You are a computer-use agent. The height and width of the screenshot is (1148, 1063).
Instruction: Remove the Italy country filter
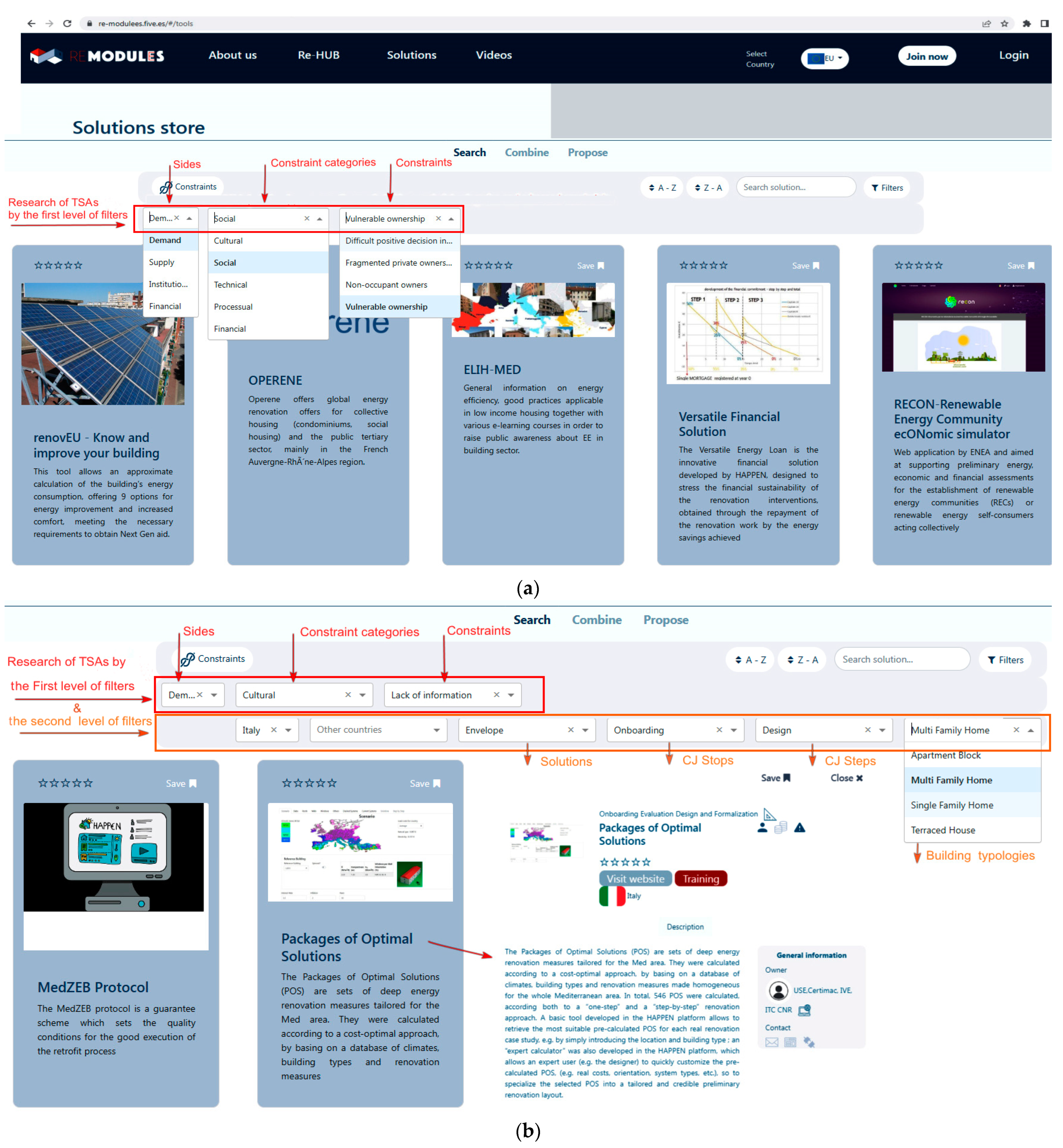[x=274, y=730]
